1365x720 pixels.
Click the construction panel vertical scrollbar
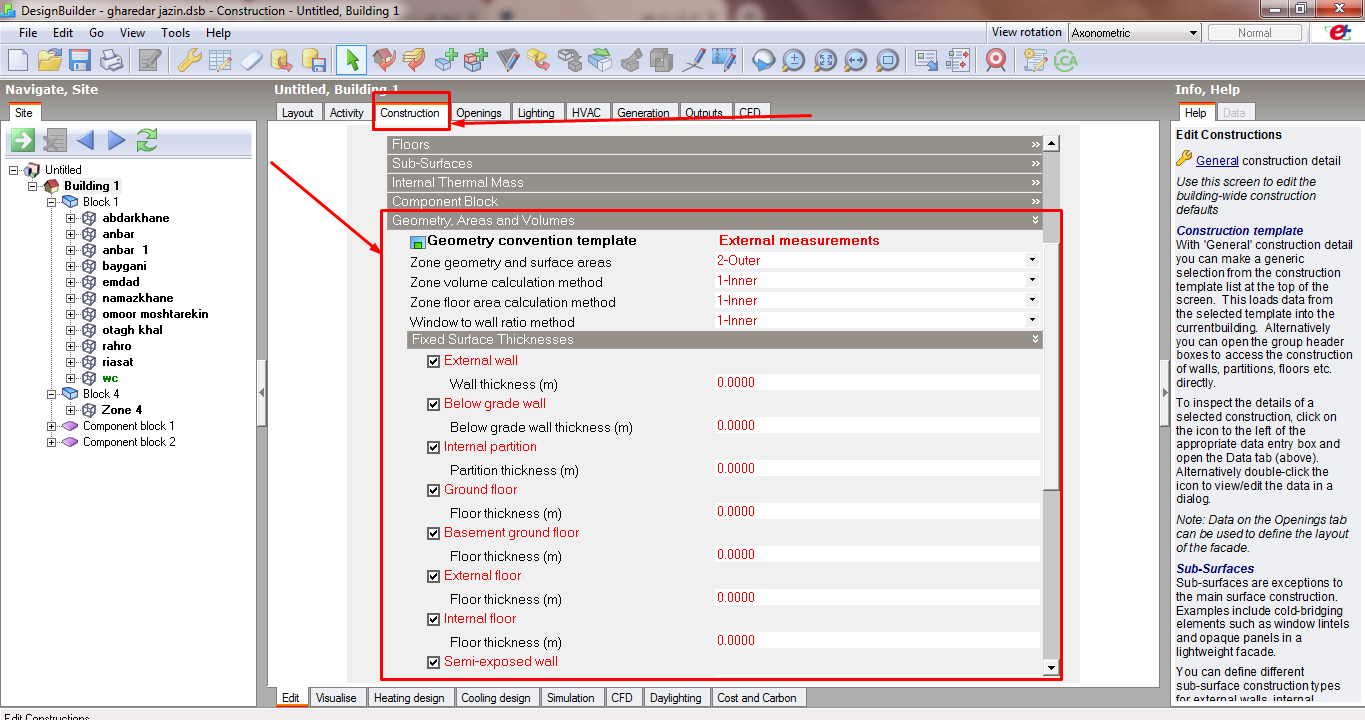click(1050, 405)
